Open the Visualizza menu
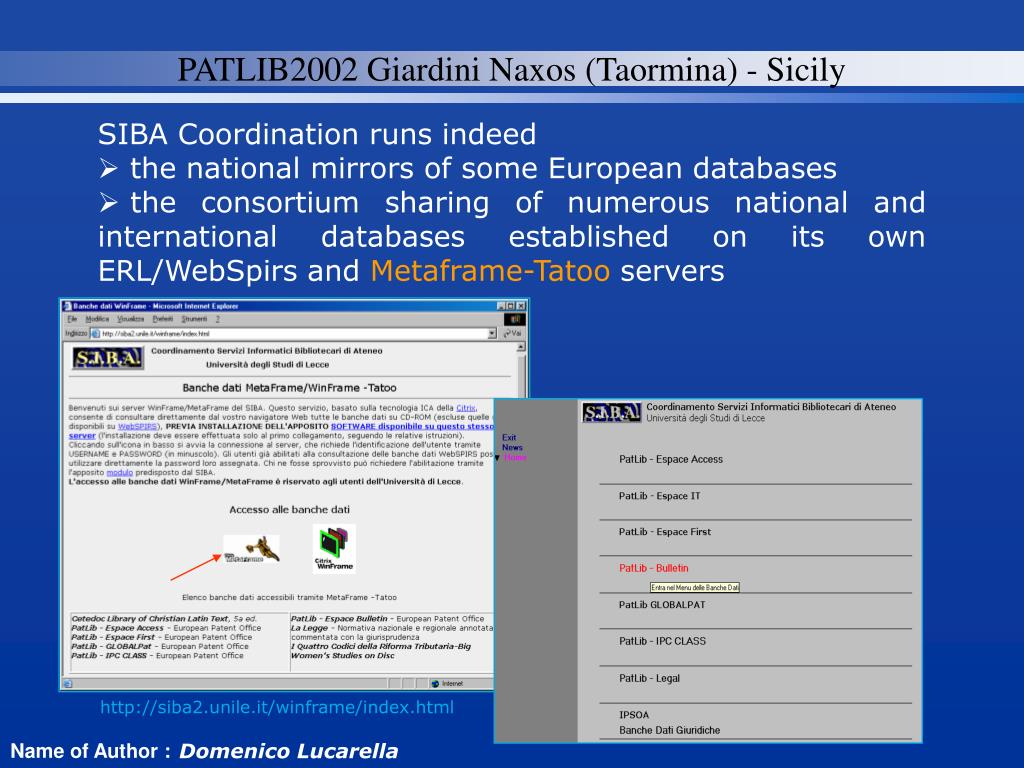Viewport: 1024px width, 768px height. pyautogui.click(x=131, y=319)
